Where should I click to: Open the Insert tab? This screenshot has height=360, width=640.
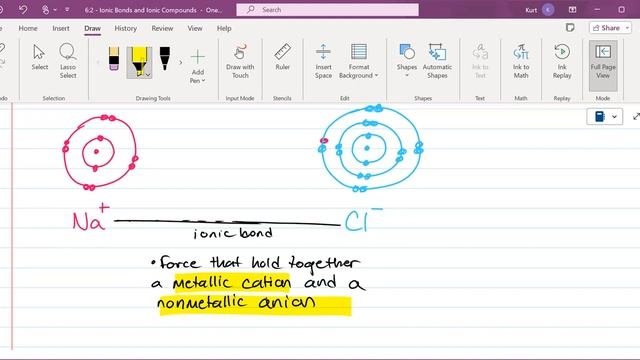coord(61,28)
